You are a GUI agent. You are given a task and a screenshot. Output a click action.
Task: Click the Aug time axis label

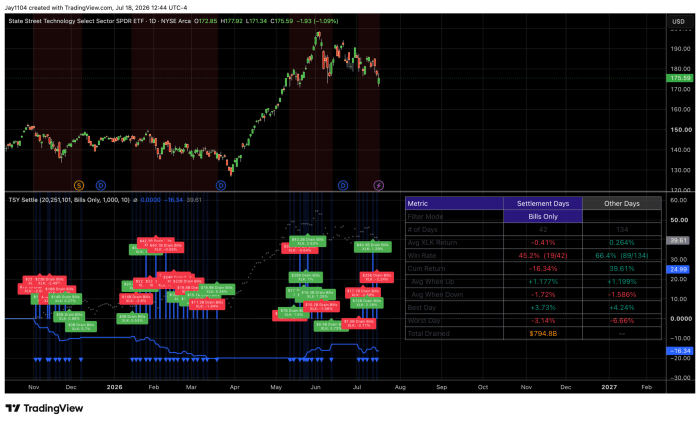[x=400, y=387]
